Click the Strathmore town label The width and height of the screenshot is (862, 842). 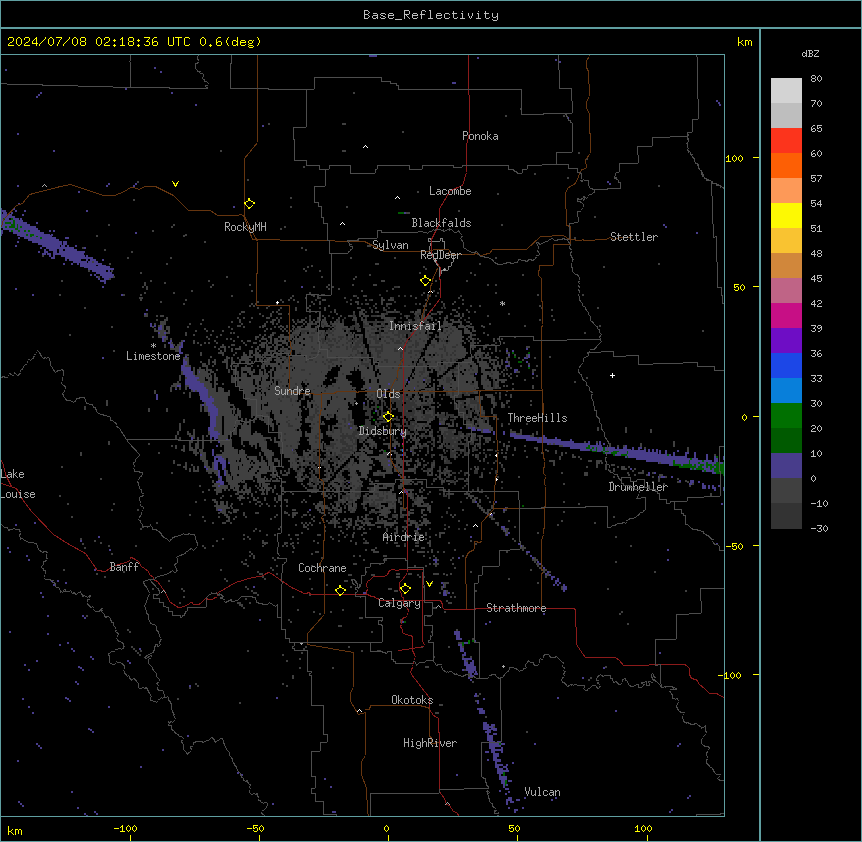click(516, 608)
